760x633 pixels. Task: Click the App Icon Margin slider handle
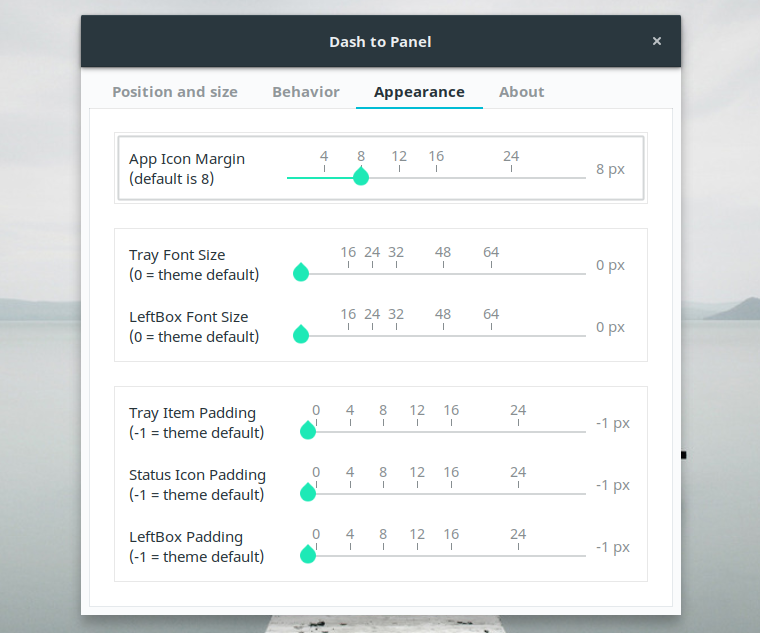click(x=361, y=177)
